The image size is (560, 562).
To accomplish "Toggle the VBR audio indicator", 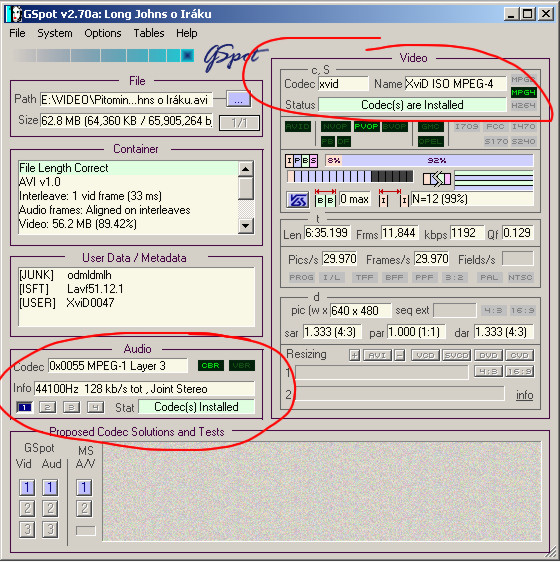I will coord(242,366).
